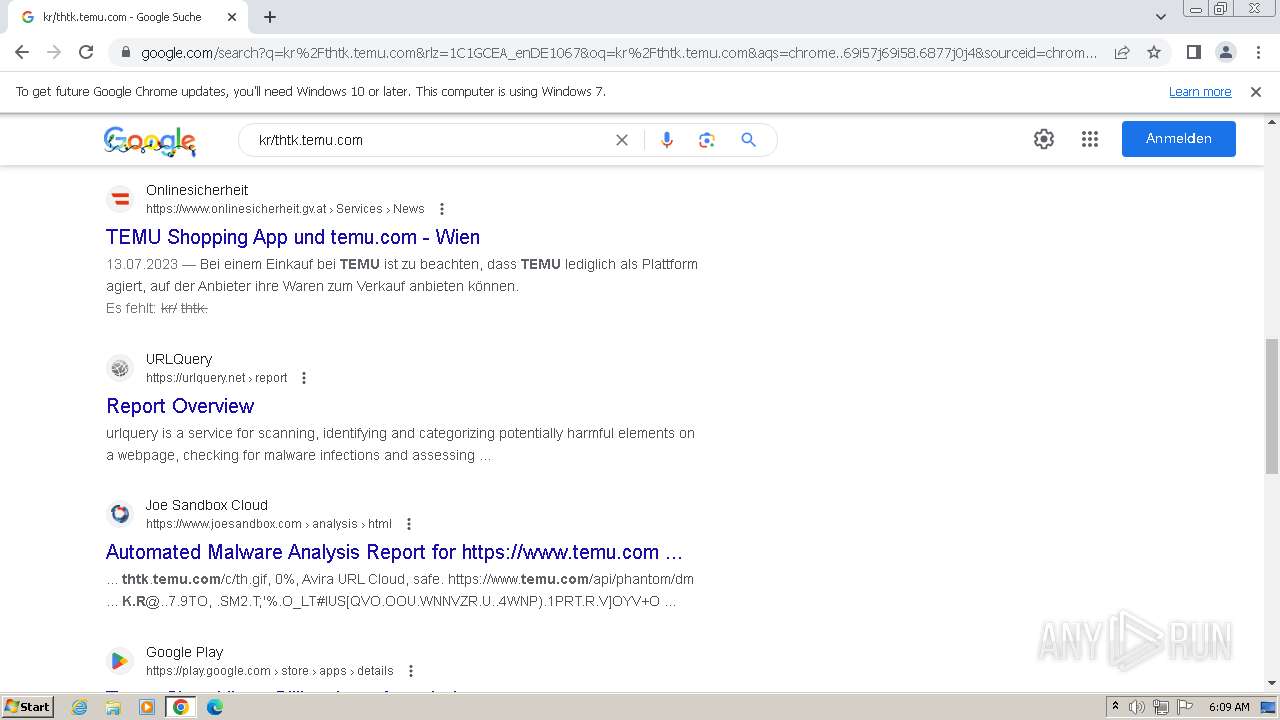
Task: Open Google settings gear
Action: (x=1044, y=139)
